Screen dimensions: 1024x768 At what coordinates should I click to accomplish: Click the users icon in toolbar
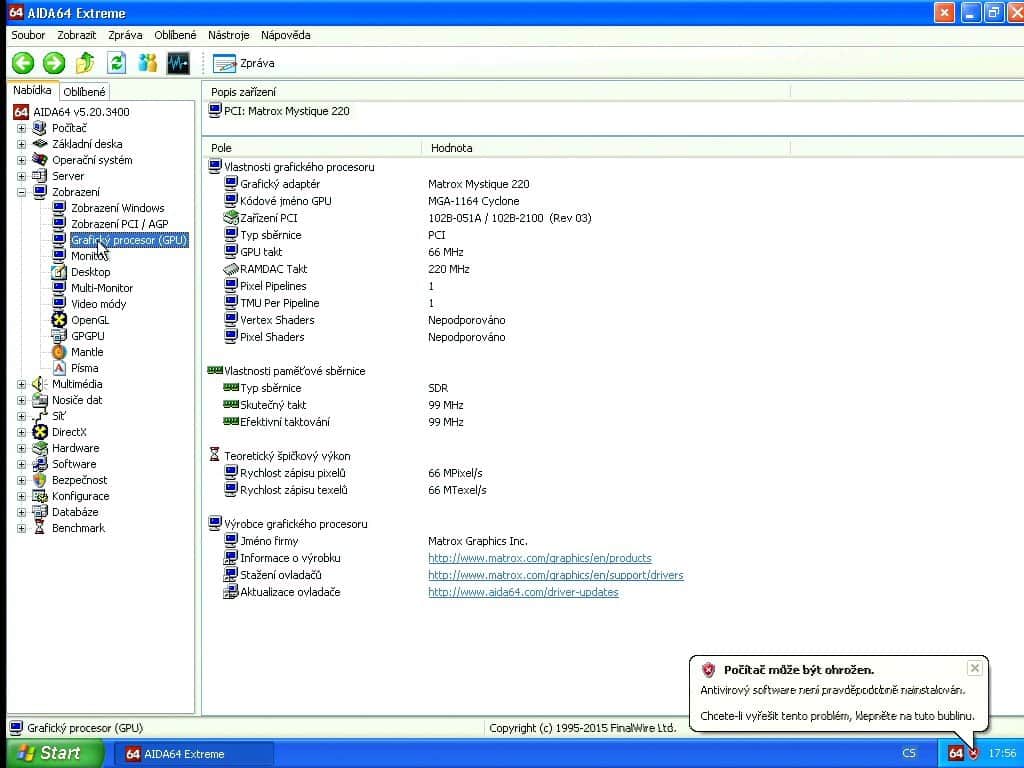(148, 63)
